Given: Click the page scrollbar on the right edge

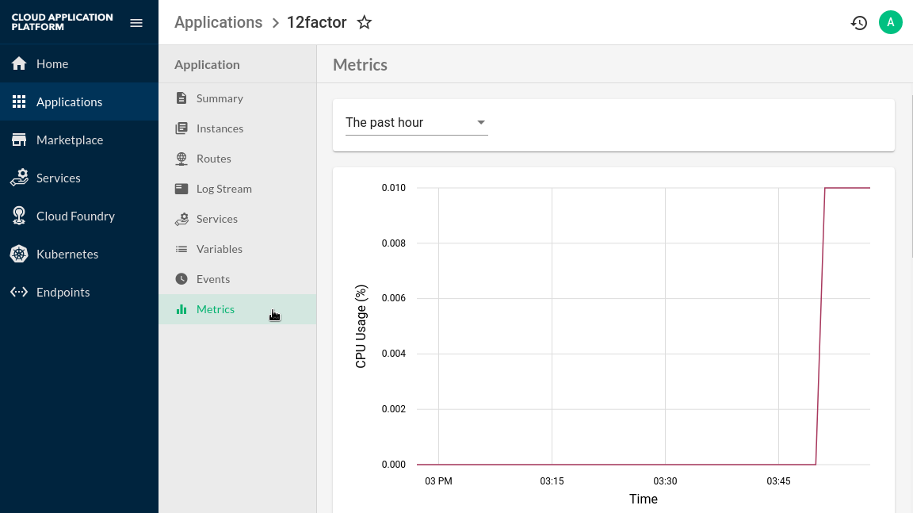Looking at the screenshot, I should point(910,300).
